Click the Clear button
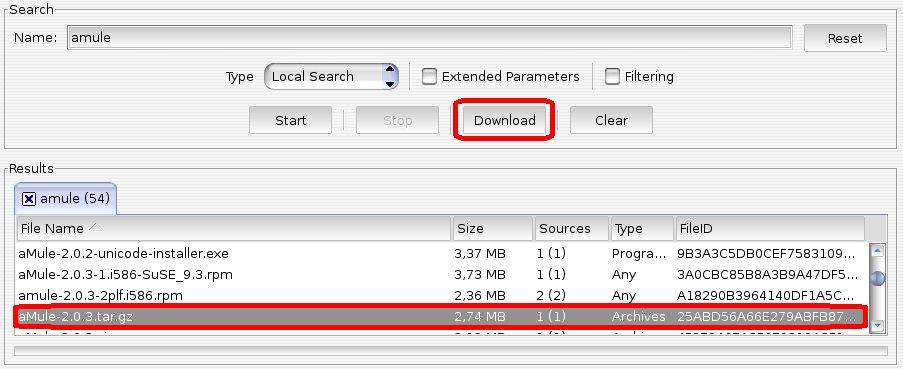The width and height of the screenshot is (903, 369). 611,120
